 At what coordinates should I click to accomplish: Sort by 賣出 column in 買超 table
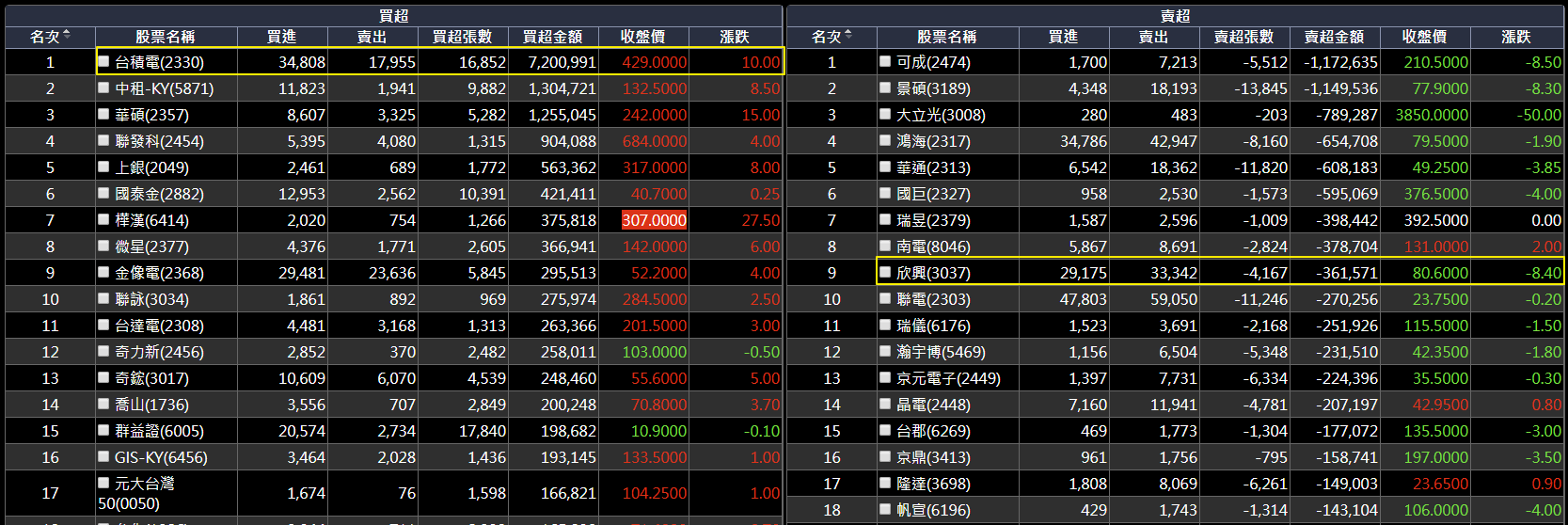click(372, 37)
